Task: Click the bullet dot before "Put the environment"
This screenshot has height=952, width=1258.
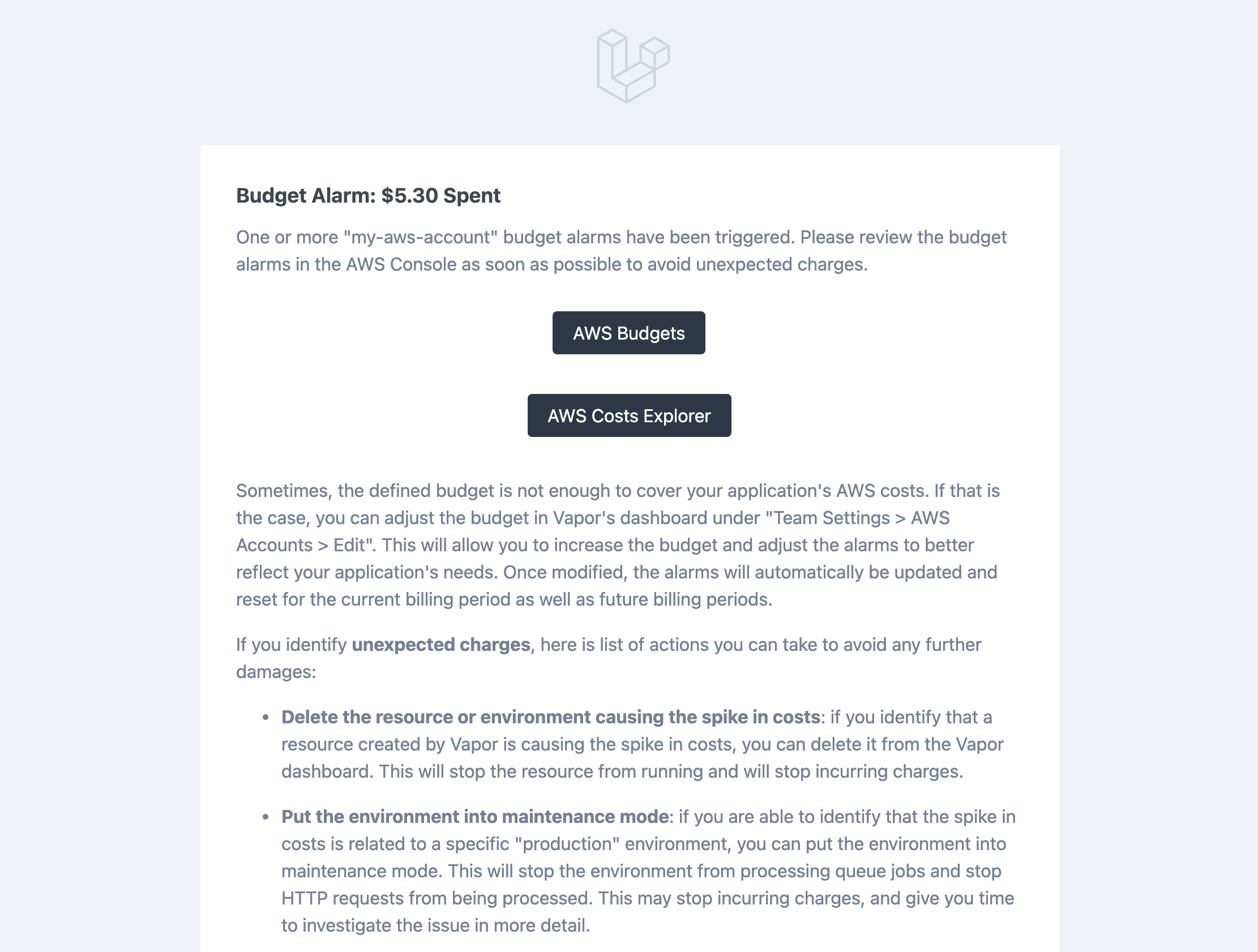Action: pyautogui.click(x=266, y=817)
